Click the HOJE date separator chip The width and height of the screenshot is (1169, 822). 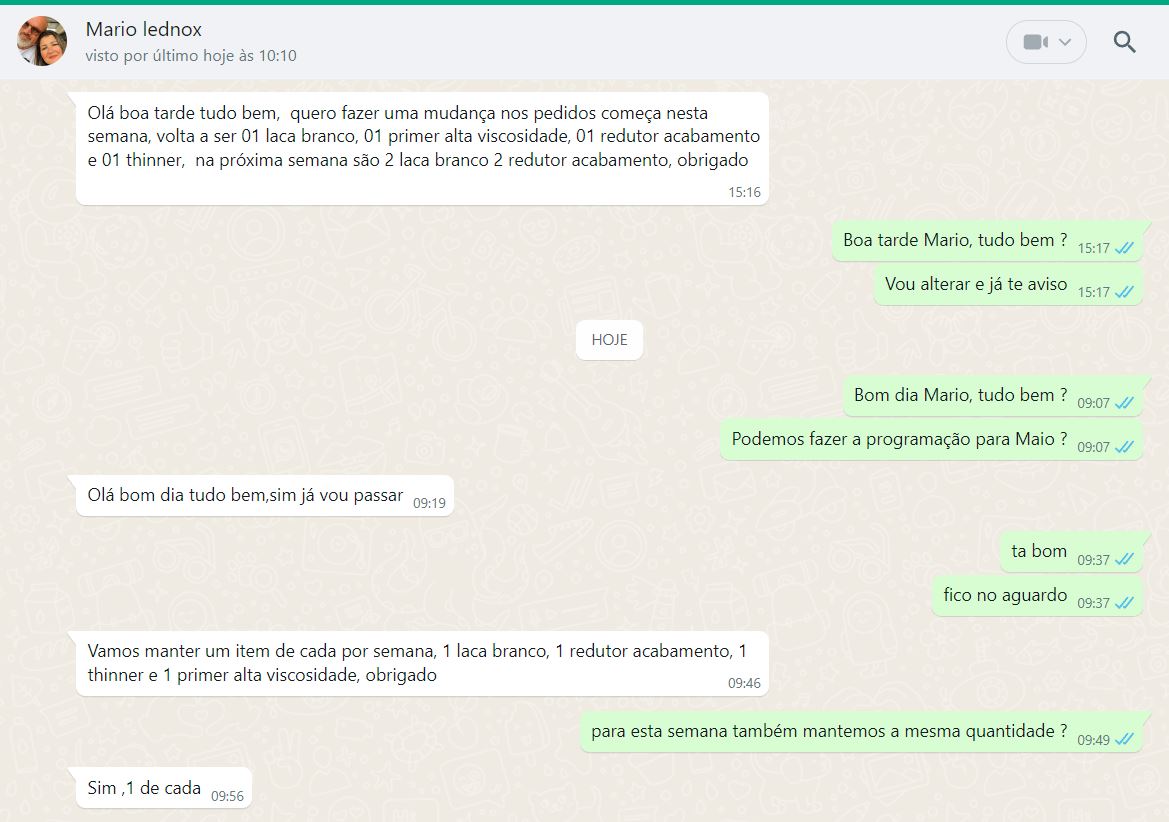point(609,340)
